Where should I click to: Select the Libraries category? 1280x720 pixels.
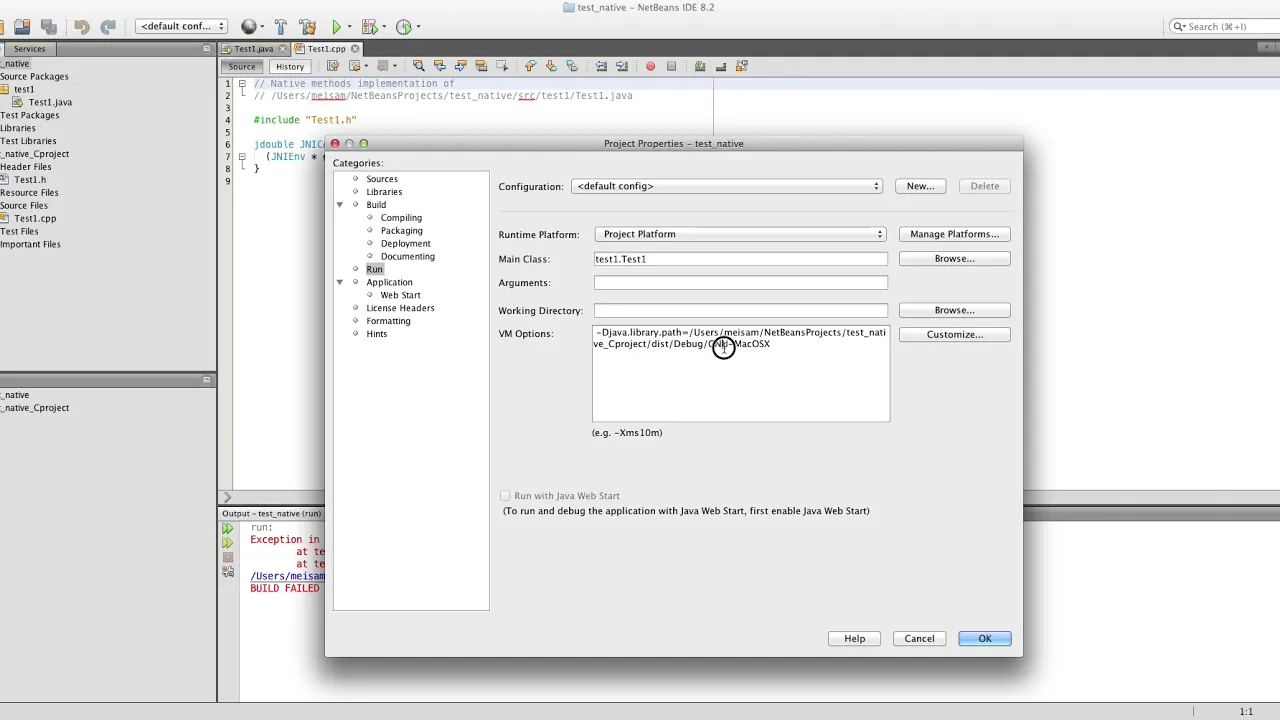[x=384, y=192]
